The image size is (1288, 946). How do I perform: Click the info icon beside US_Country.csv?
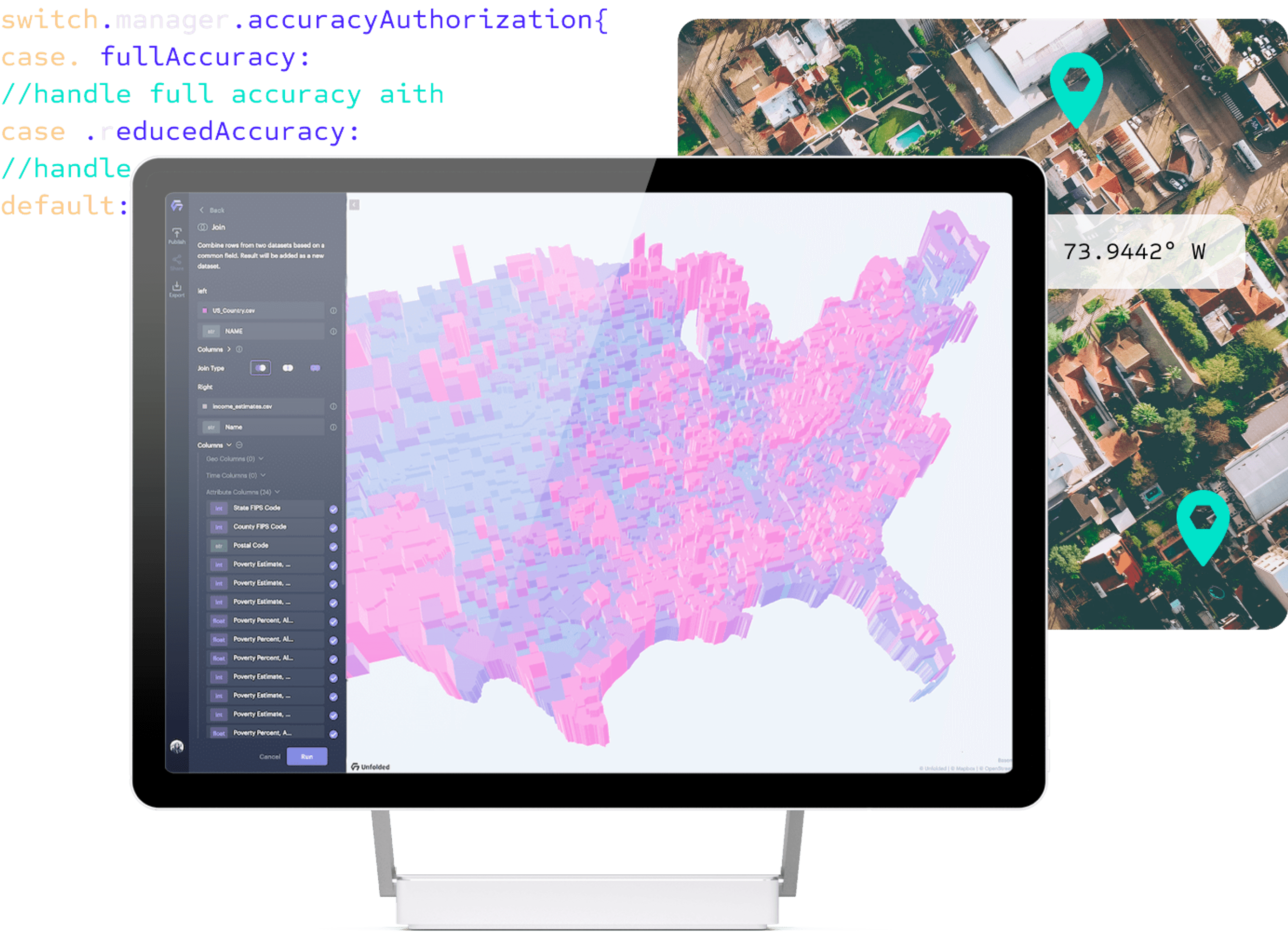334,311
